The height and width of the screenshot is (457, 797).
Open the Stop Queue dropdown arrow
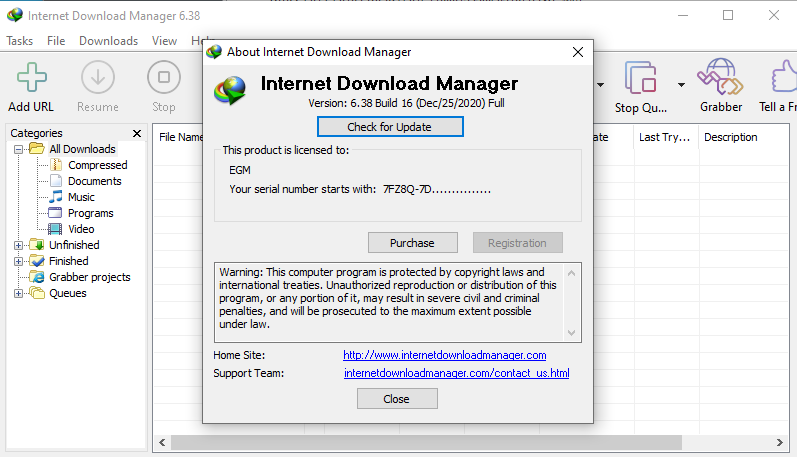[681, 85]
